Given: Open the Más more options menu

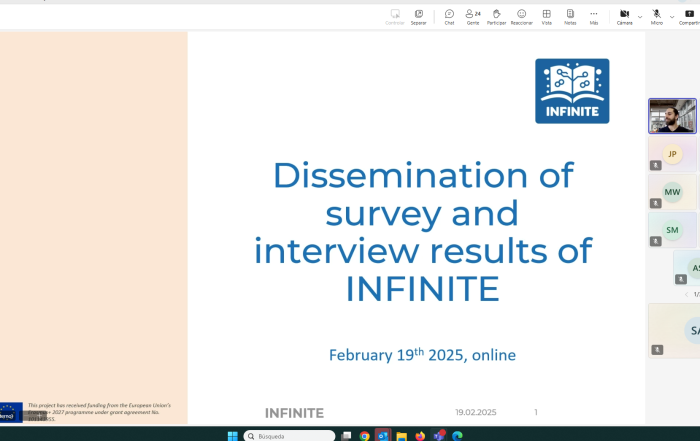Looking at the screenshot, I should pyautogui.click(x=593, y=16).
